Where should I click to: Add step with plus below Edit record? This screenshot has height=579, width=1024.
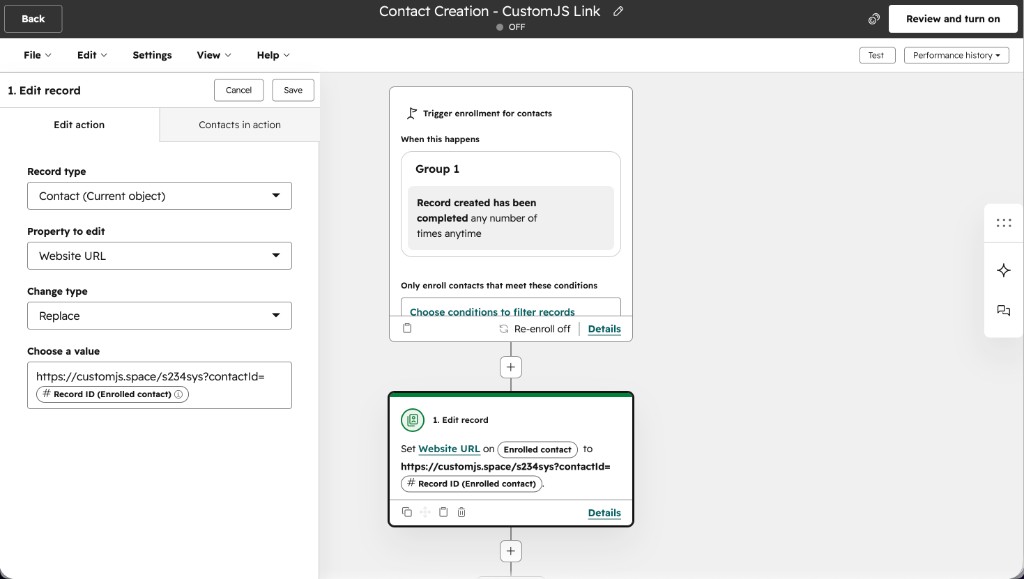[x=511, y=551]
